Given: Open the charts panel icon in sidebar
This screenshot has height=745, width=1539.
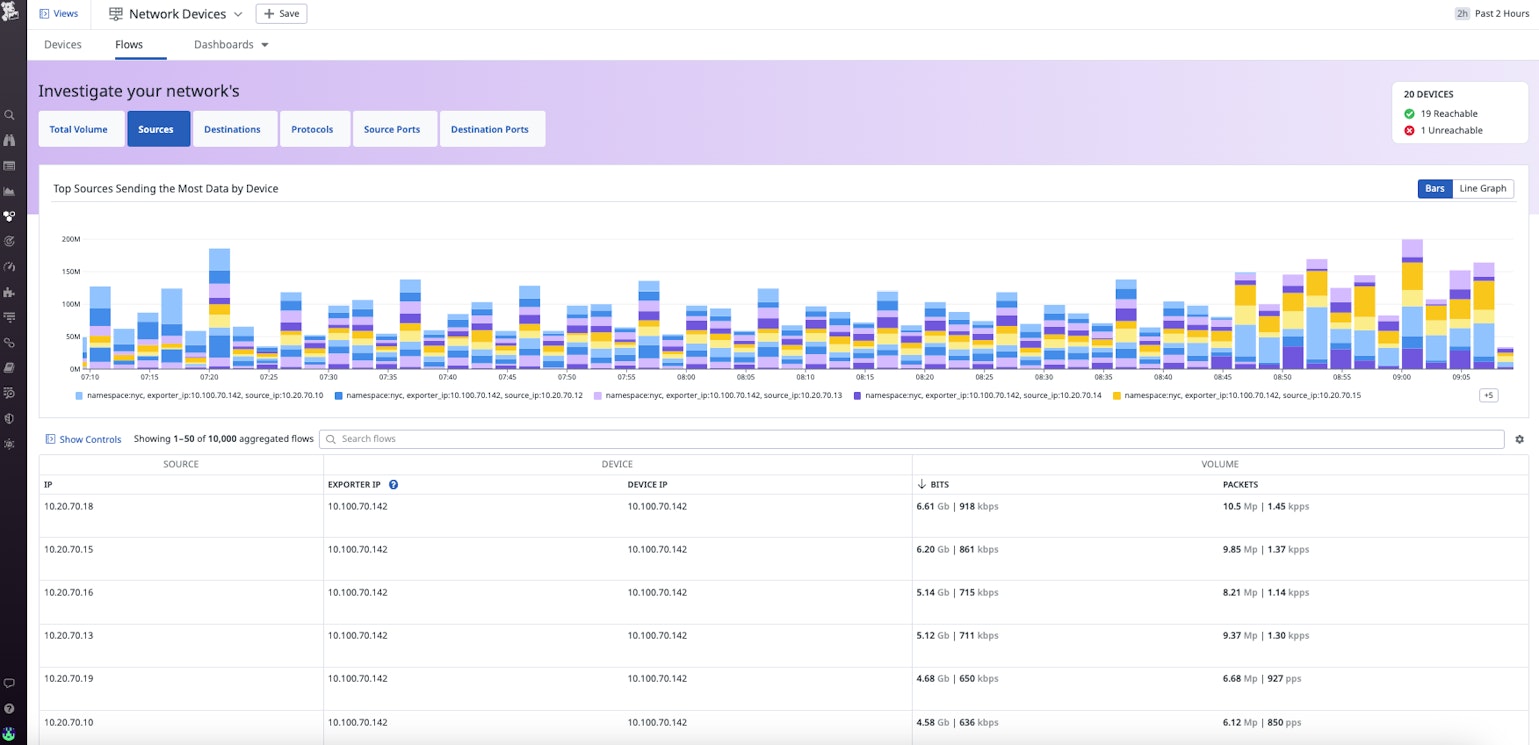Looking at the screenshot, I should click(9, 190).
